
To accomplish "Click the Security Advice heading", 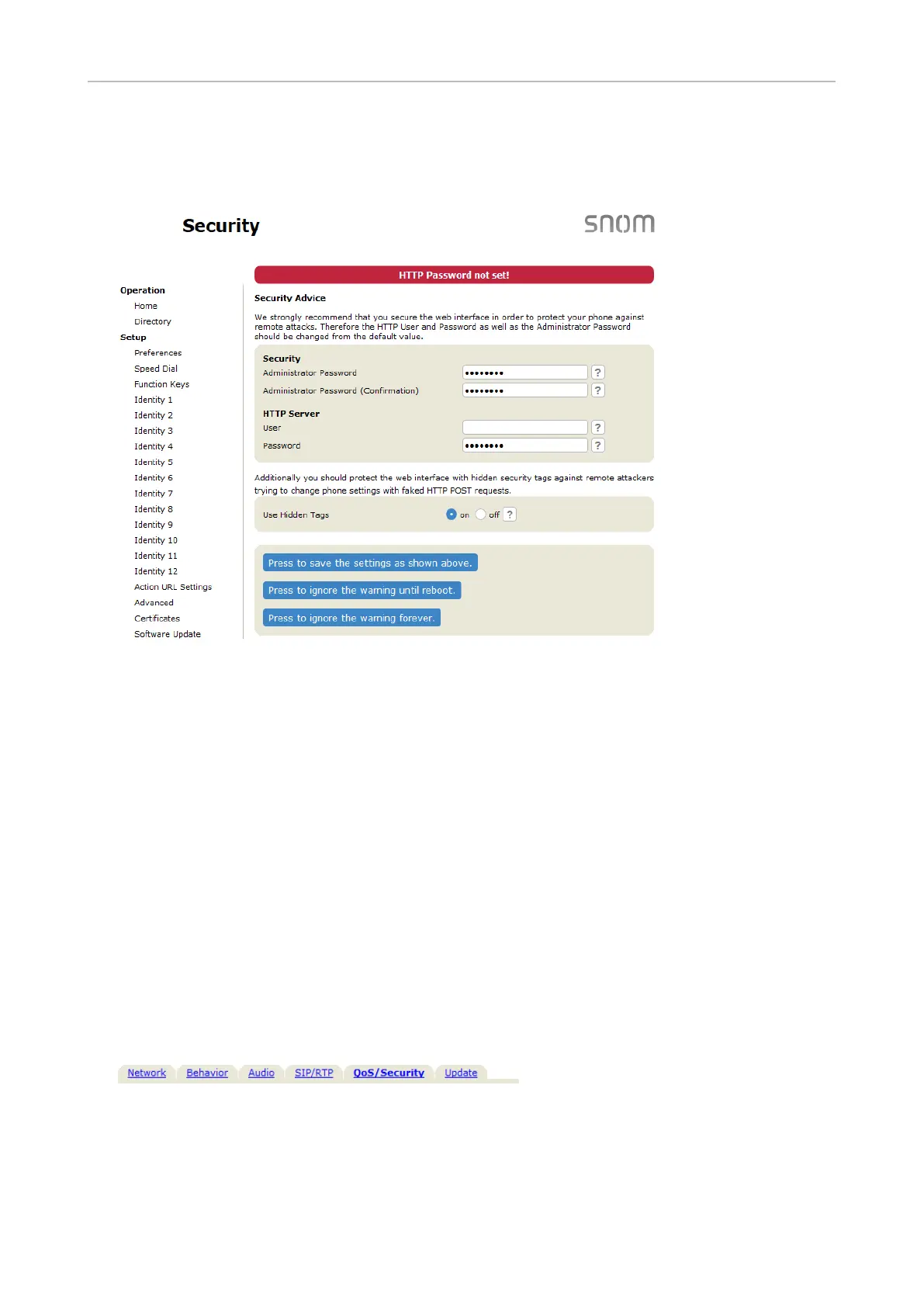I will [290, 298].
